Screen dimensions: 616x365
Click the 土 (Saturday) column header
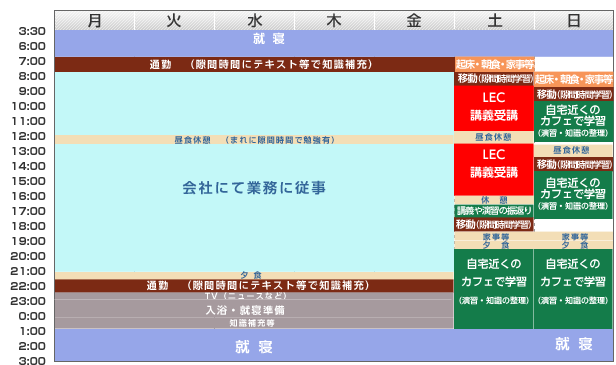click(494, 20)
